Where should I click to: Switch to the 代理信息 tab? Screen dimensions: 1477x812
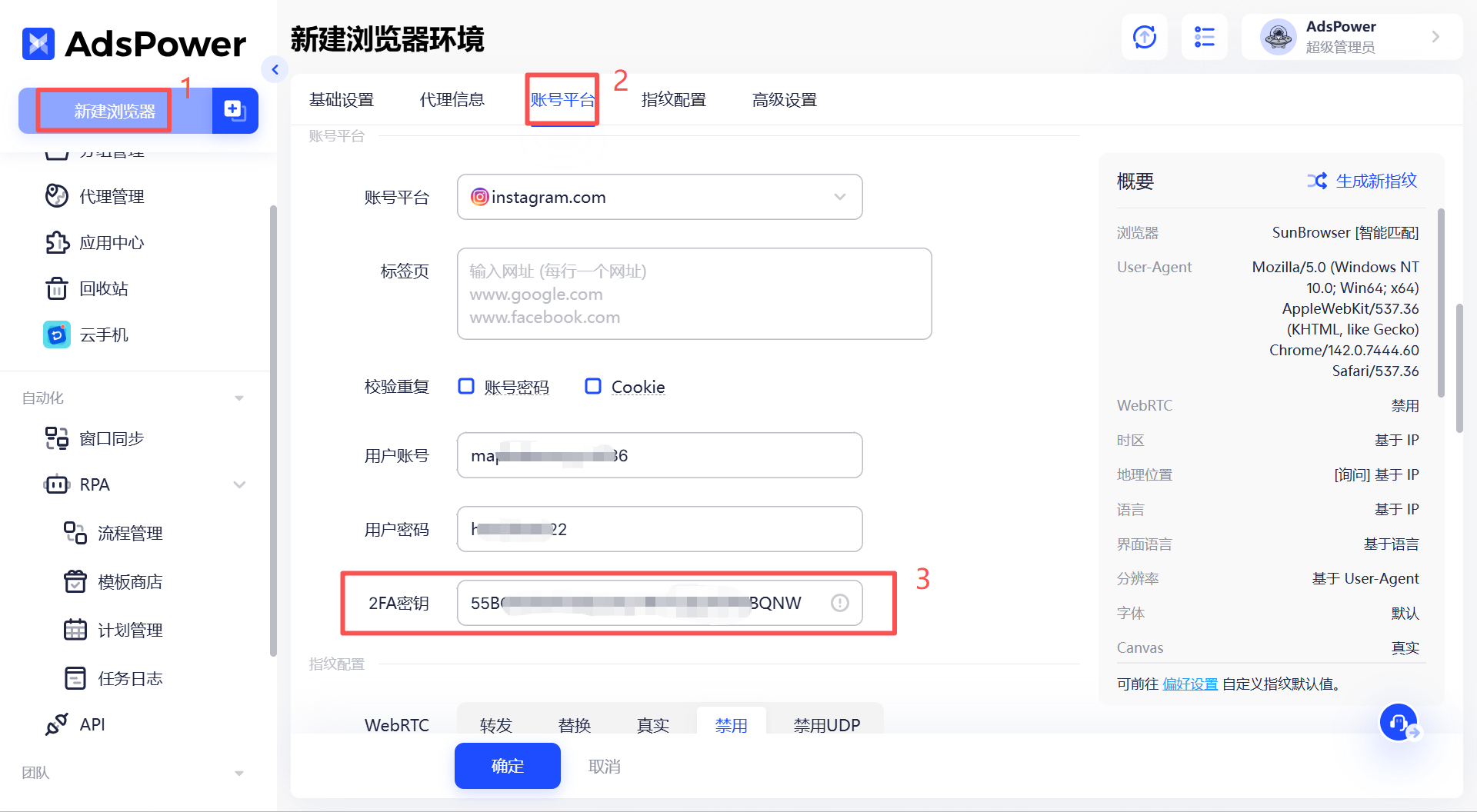click(452, 99)
